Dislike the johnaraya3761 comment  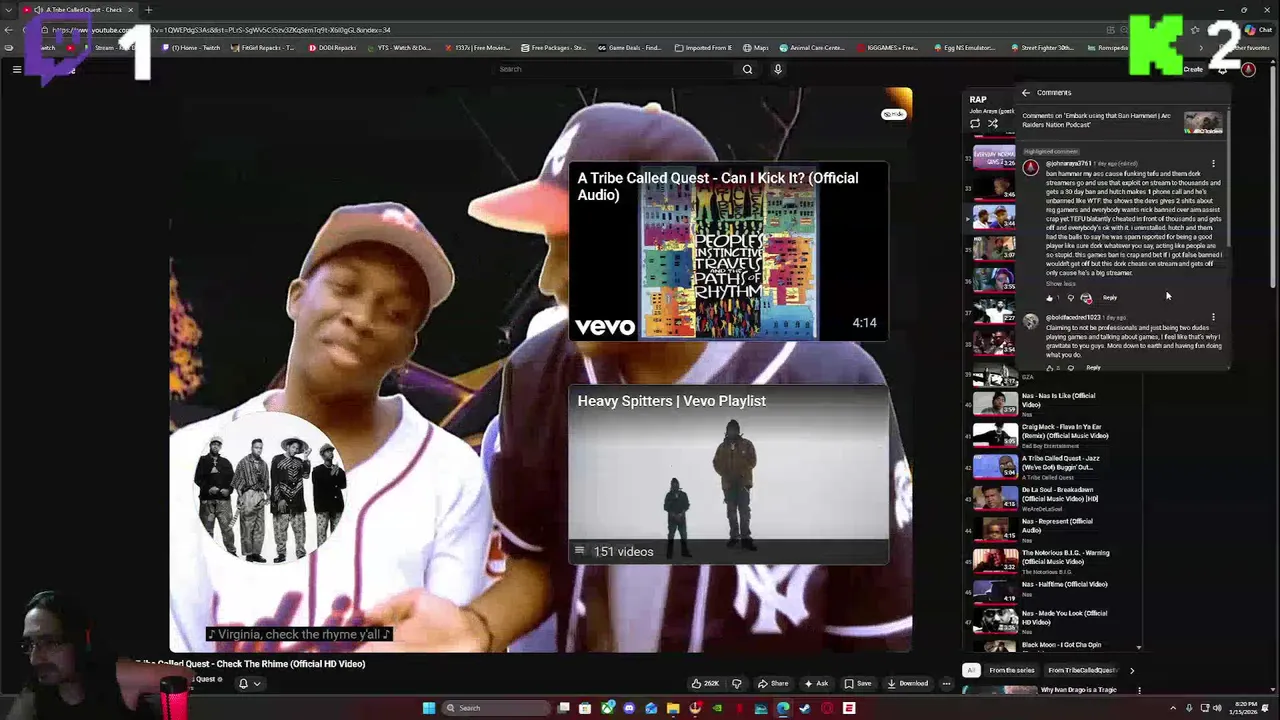pyautogui.click(x=1070, y=298)
